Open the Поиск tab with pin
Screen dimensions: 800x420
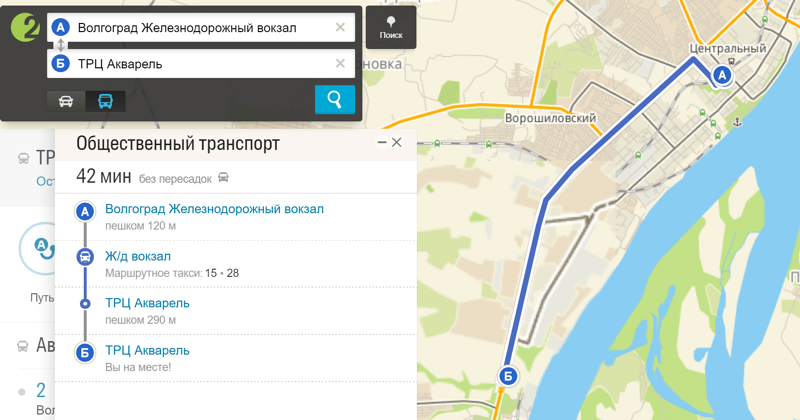[x=391, y=28]
